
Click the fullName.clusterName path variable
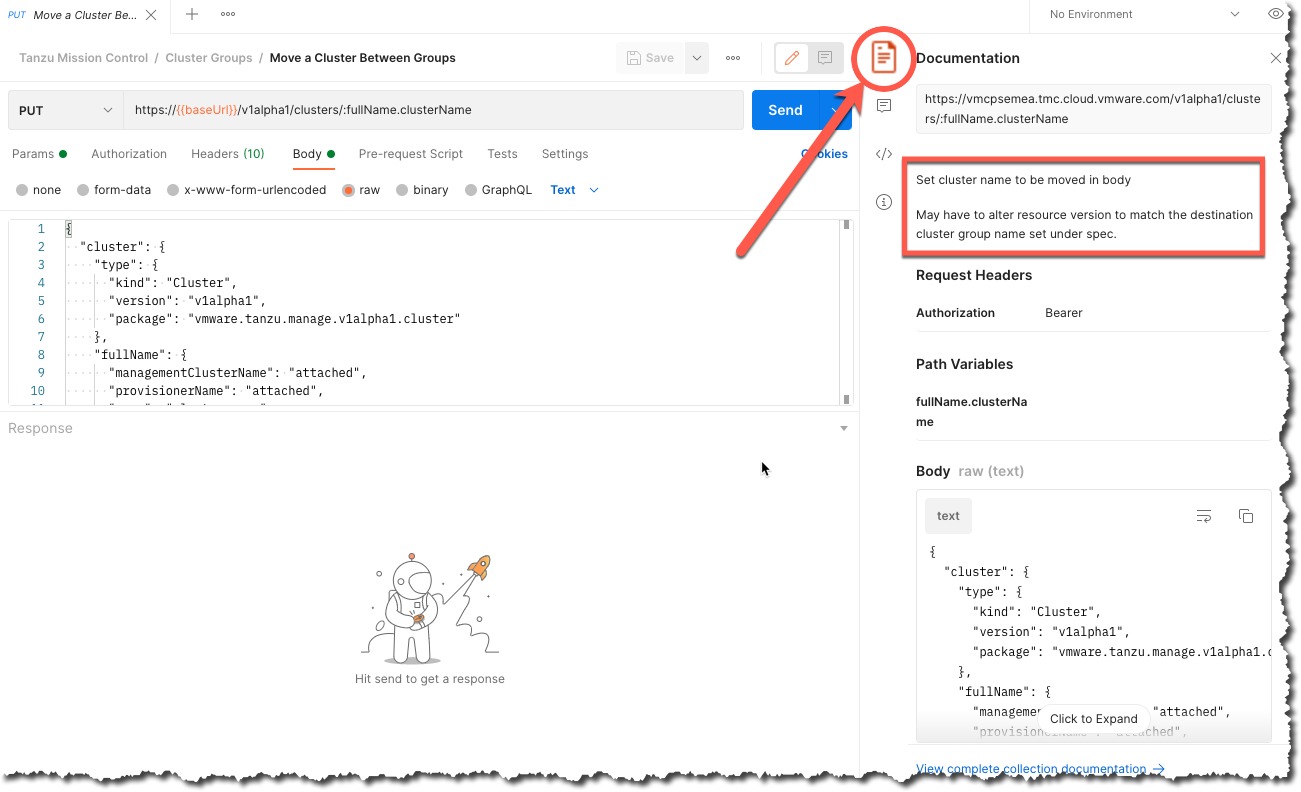(971, 412)
